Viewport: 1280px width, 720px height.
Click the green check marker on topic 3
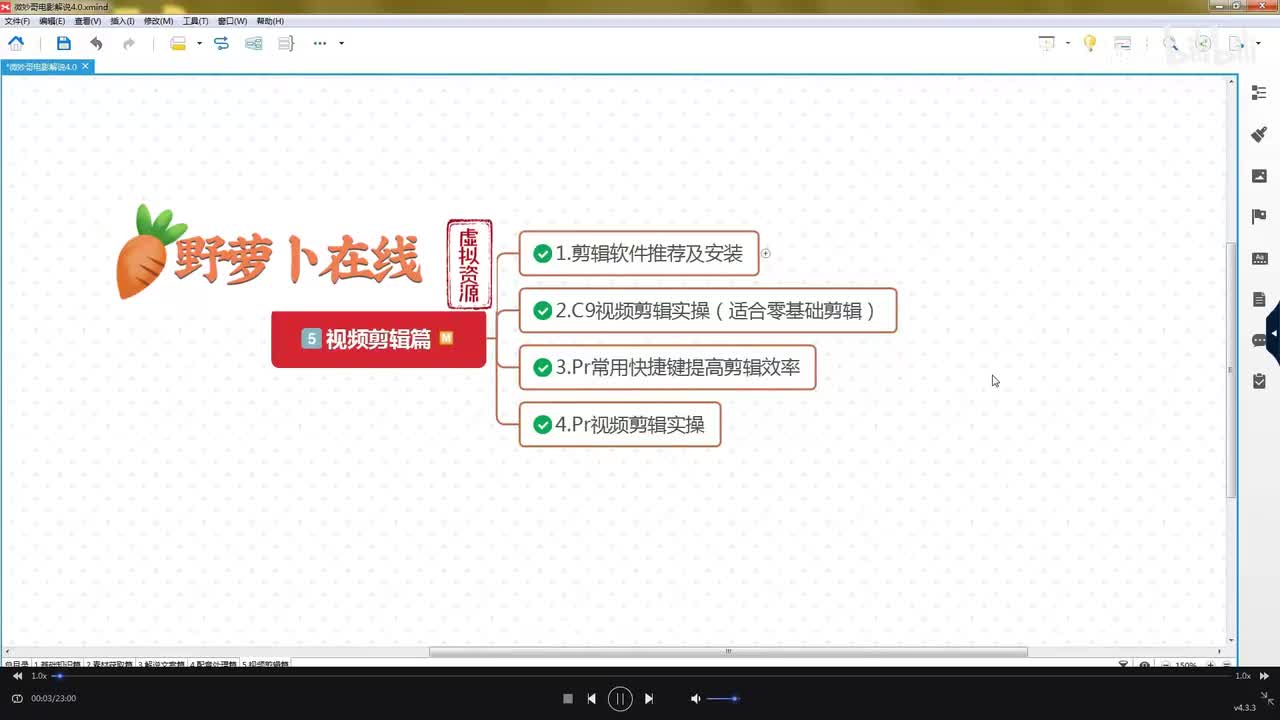pos(542,368)
